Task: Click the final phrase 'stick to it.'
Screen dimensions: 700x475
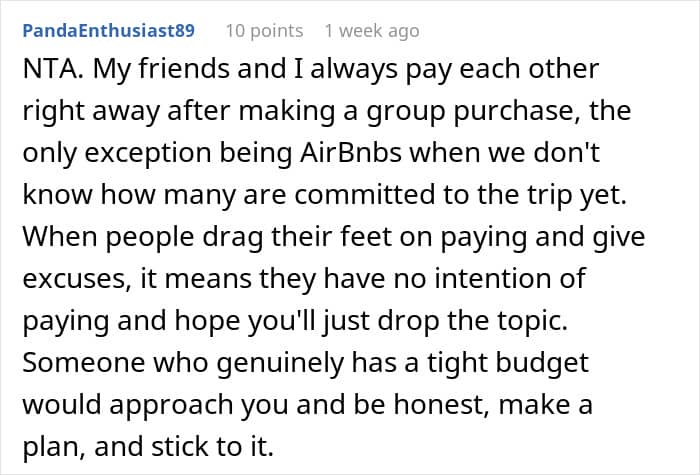Action: pos(212,446)
